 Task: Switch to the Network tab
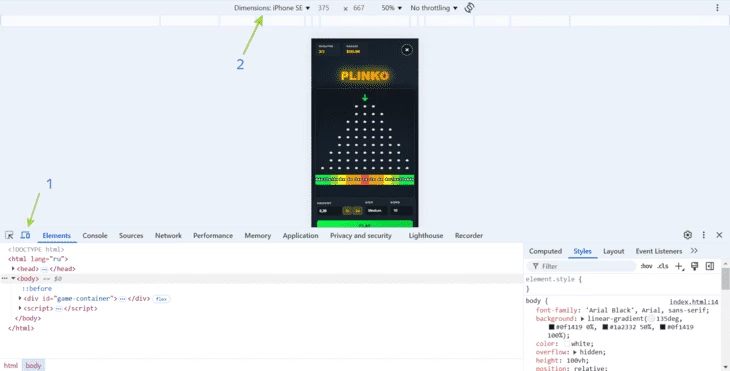pos(168,236)
